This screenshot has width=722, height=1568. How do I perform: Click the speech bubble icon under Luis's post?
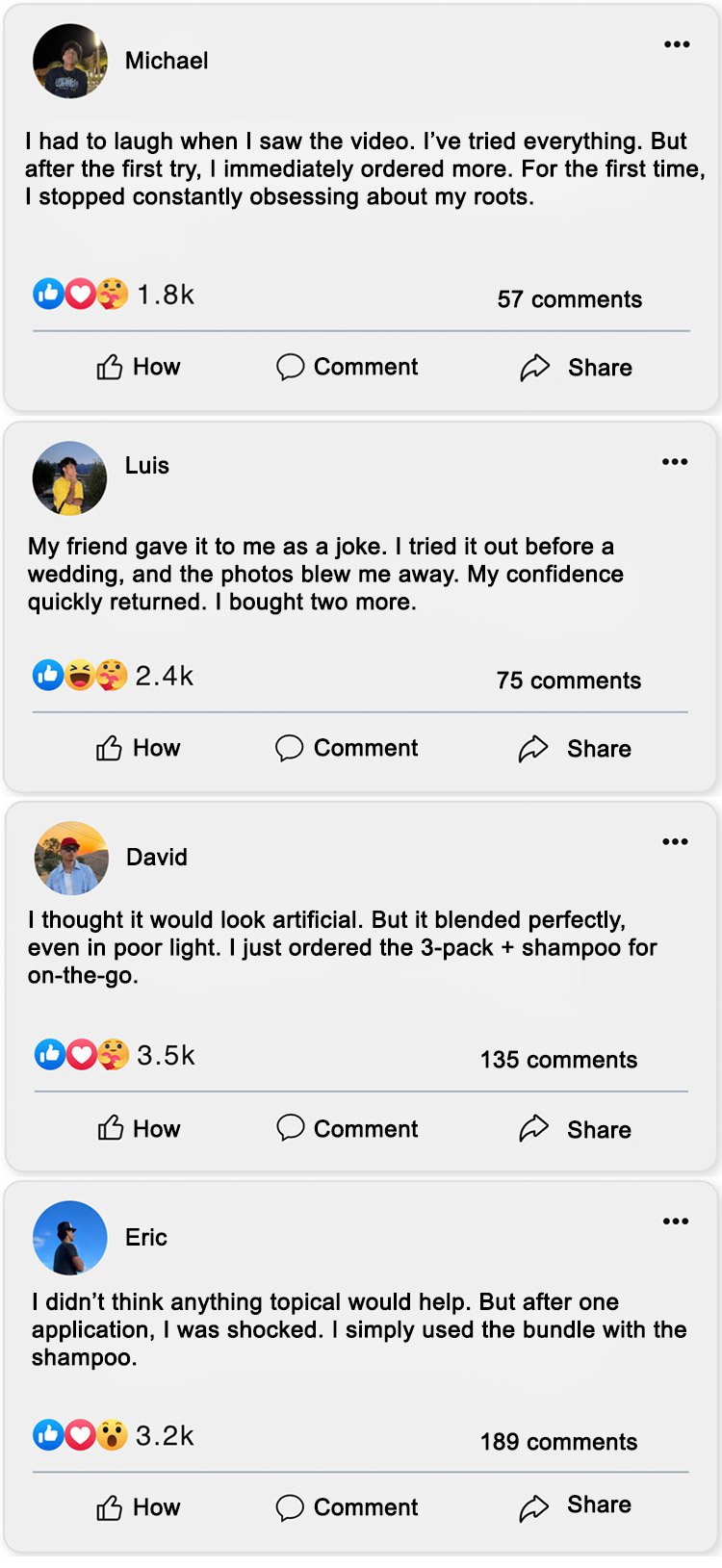click(289, 748)
